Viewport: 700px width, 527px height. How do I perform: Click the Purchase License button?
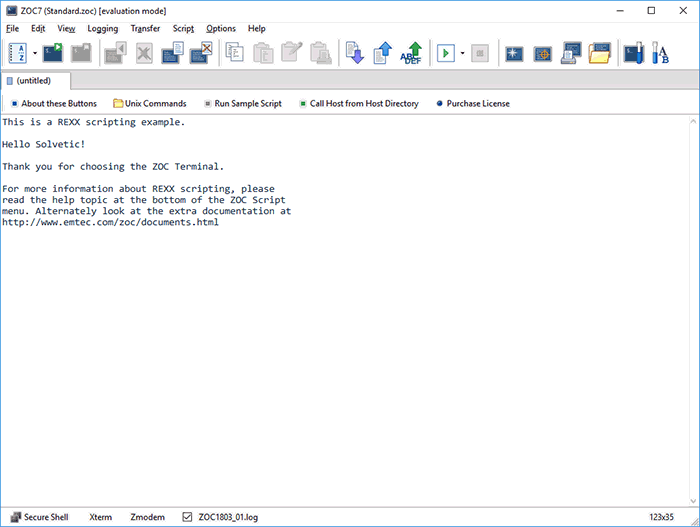(x=473, y=104)
